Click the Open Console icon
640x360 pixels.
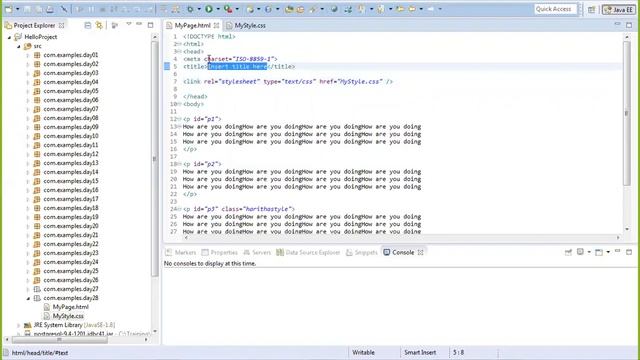(599, 252)
